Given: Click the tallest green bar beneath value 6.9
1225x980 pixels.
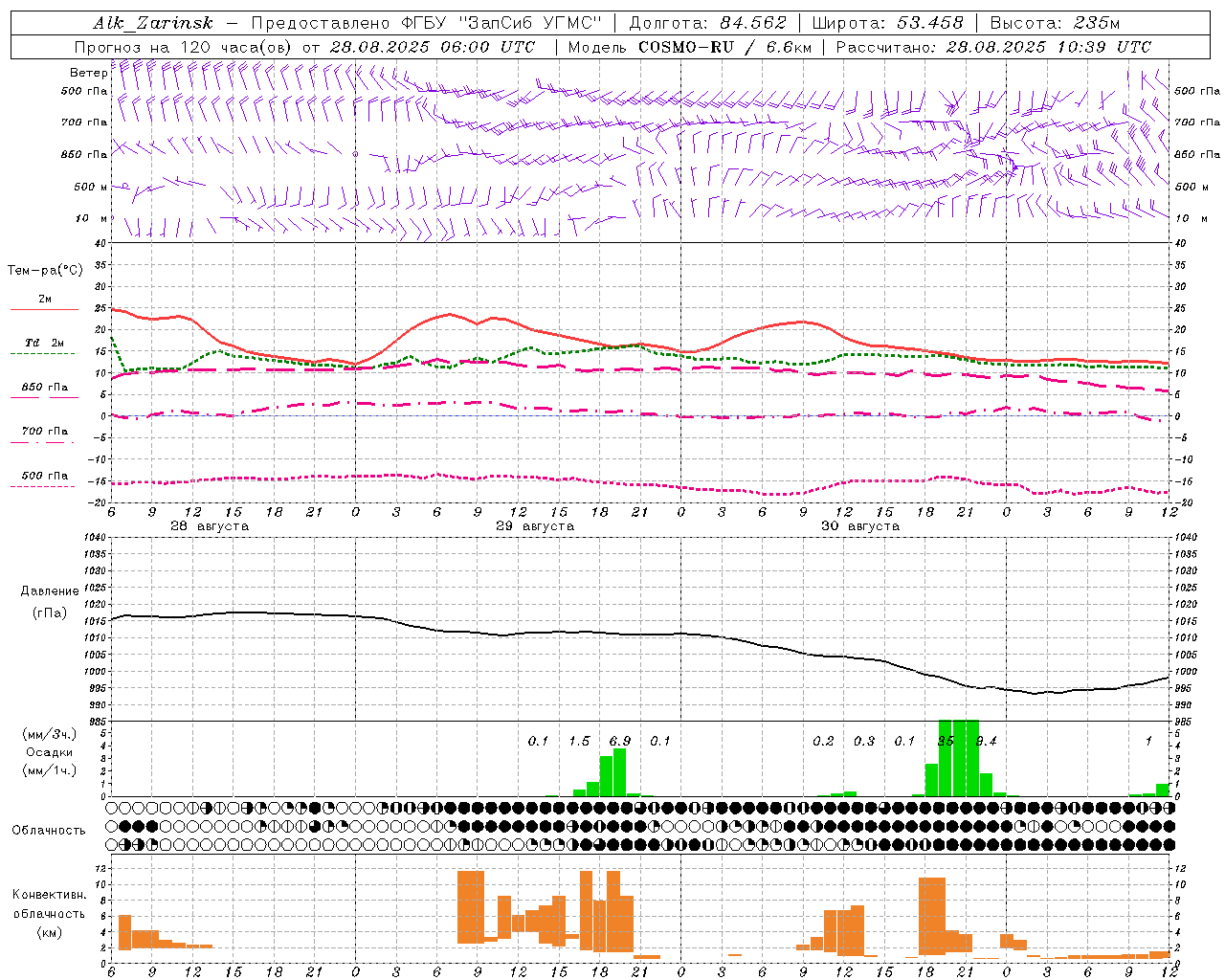Looking at the screenshot, I should [619, 772].
